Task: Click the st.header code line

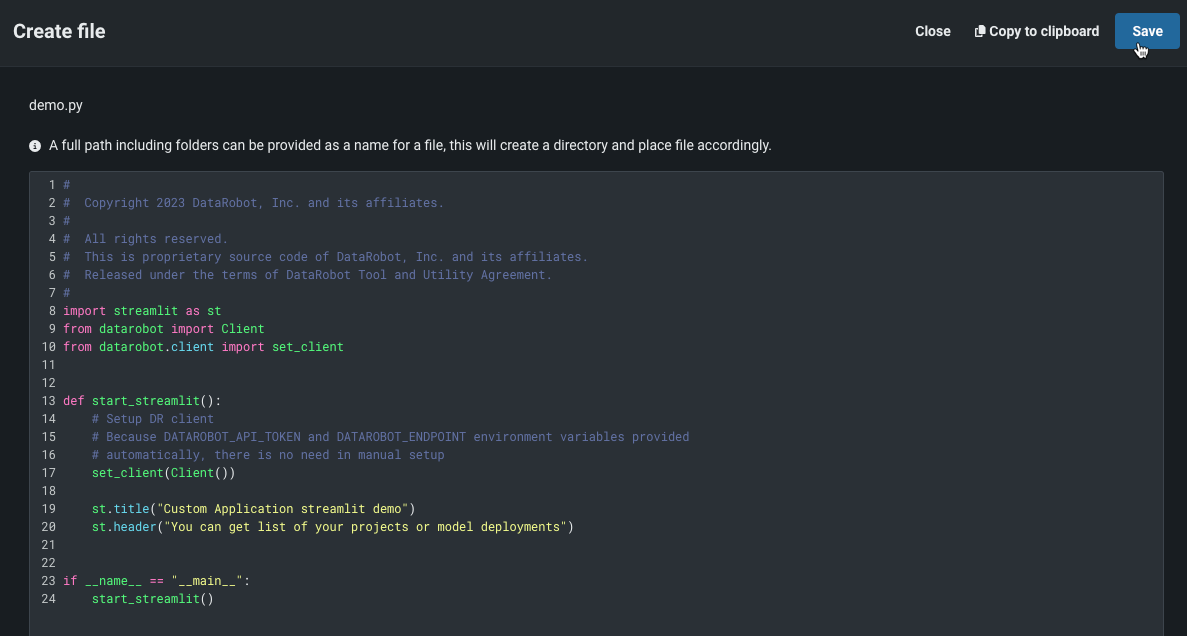Action: pos(332,527)
